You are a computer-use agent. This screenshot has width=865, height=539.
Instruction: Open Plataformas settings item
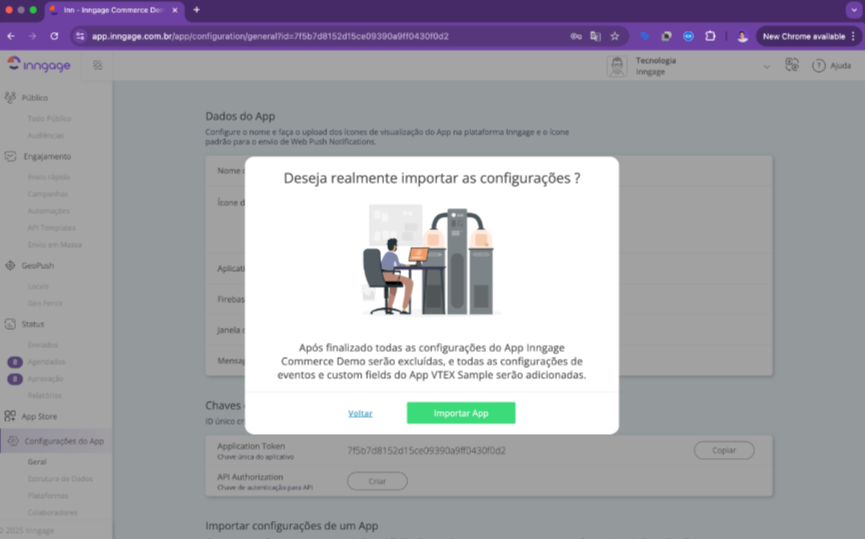coord(48,495)
